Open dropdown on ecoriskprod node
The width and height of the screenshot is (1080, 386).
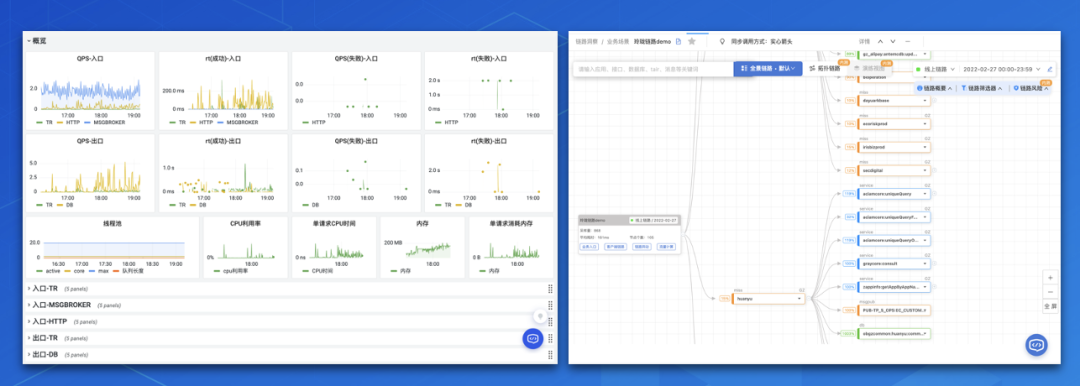tap(925, 124)
